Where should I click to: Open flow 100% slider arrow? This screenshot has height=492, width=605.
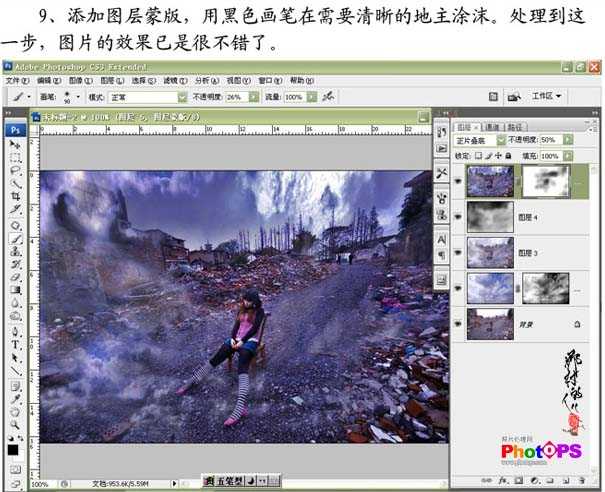(312, 97)
